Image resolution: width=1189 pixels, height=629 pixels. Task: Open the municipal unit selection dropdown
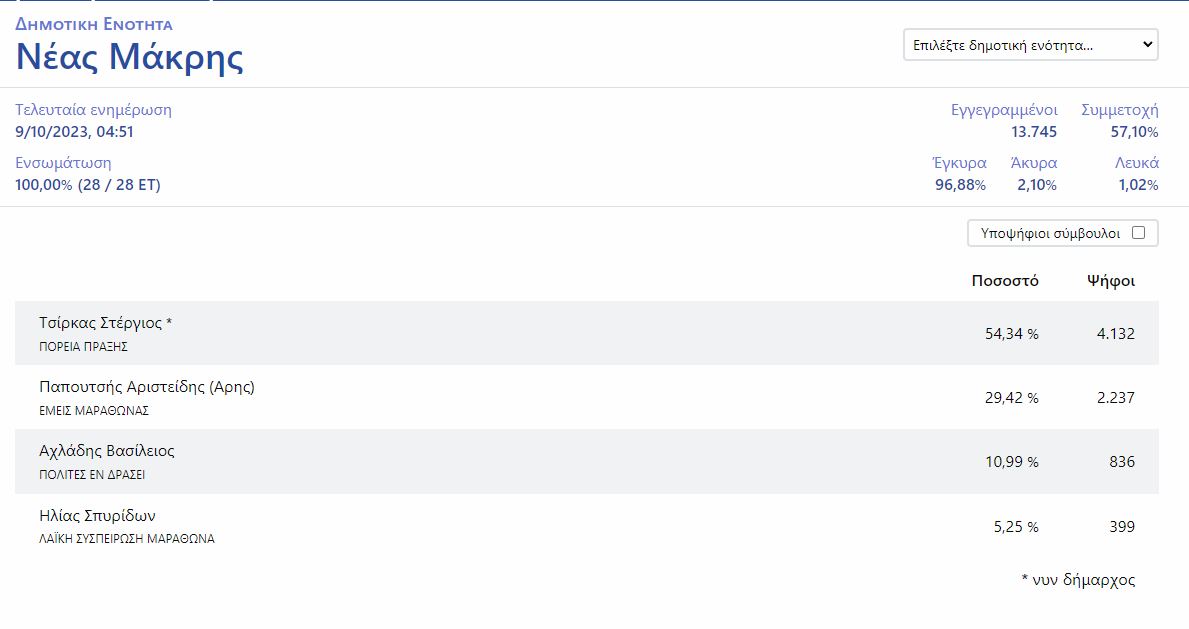[x=1030, y=45]
